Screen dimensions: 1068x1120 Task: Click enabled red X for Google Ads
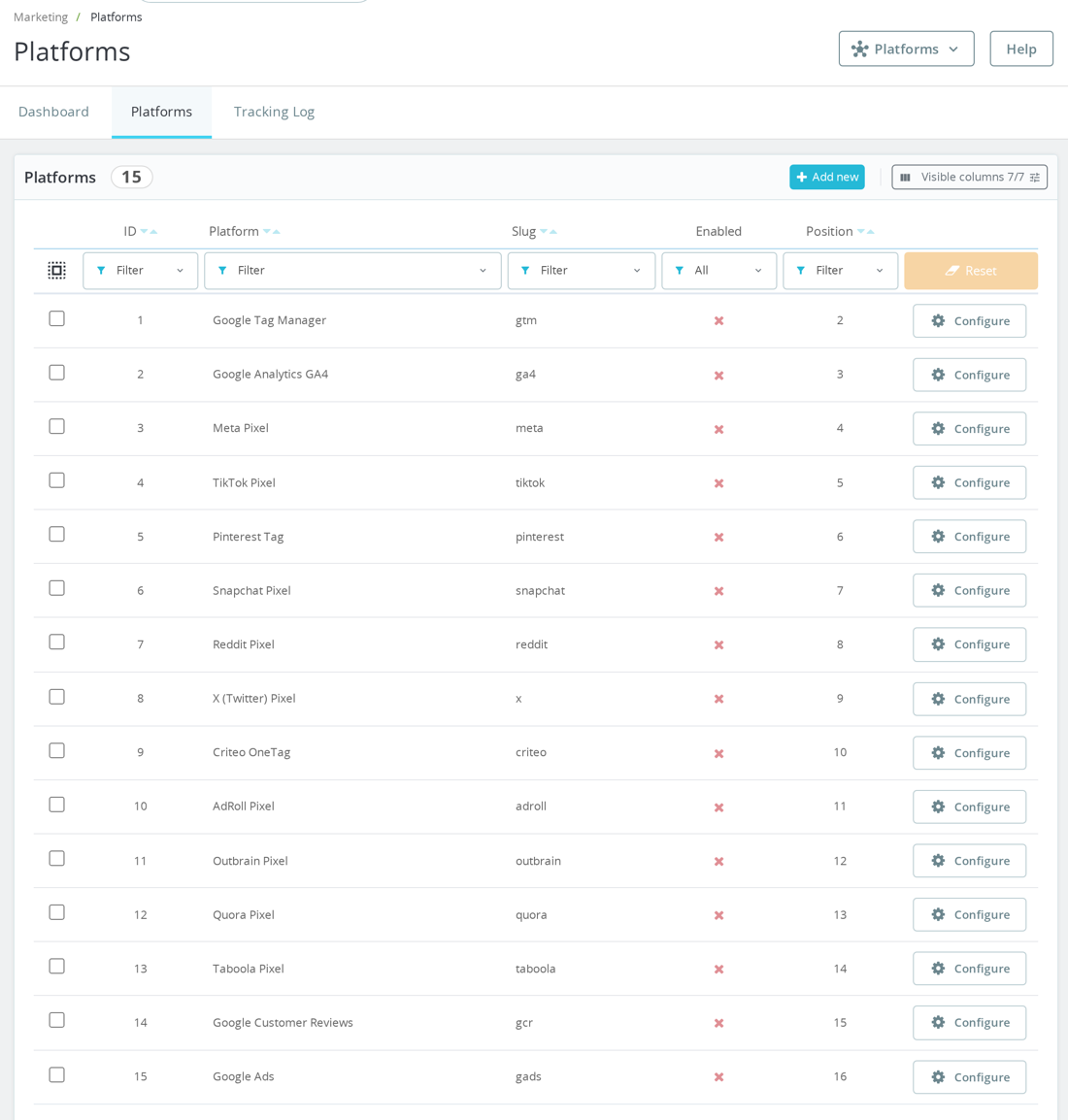click(x=718, y=1077)
